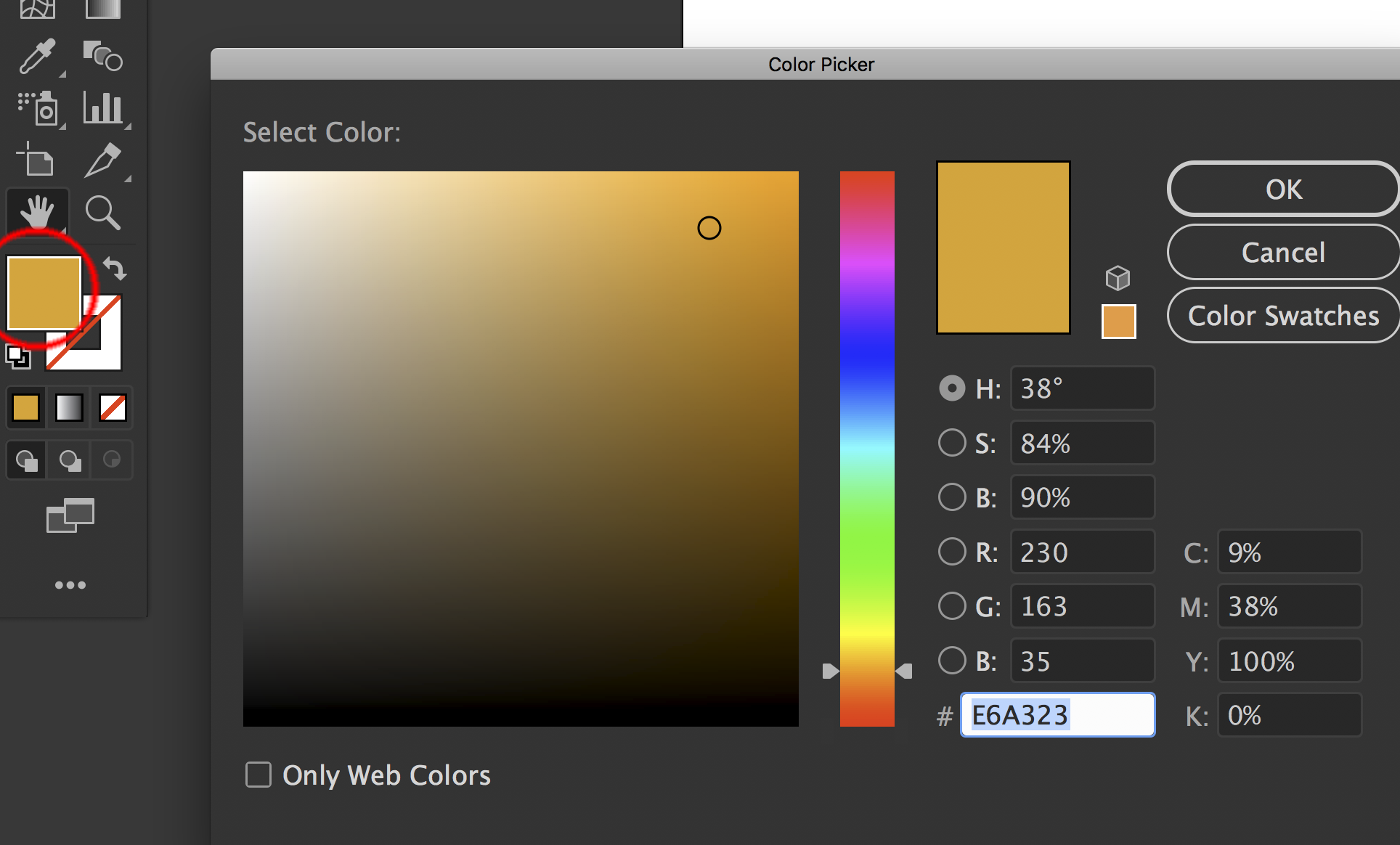The width and height of the screenshot is (1400, 845).
Task: Select the Artboard tool
Action: click(x=36, y=160)
